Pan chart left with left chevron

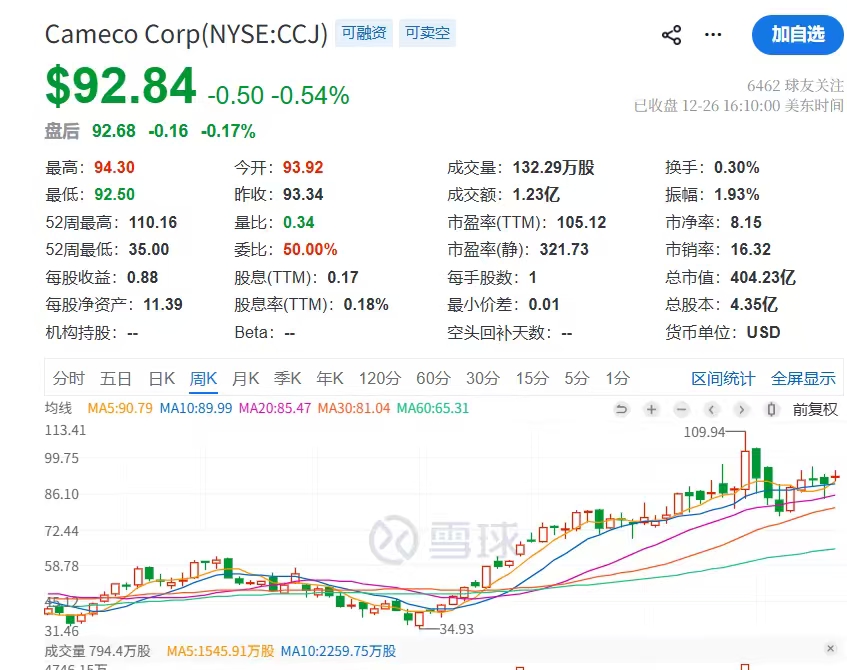coord(711,410)
